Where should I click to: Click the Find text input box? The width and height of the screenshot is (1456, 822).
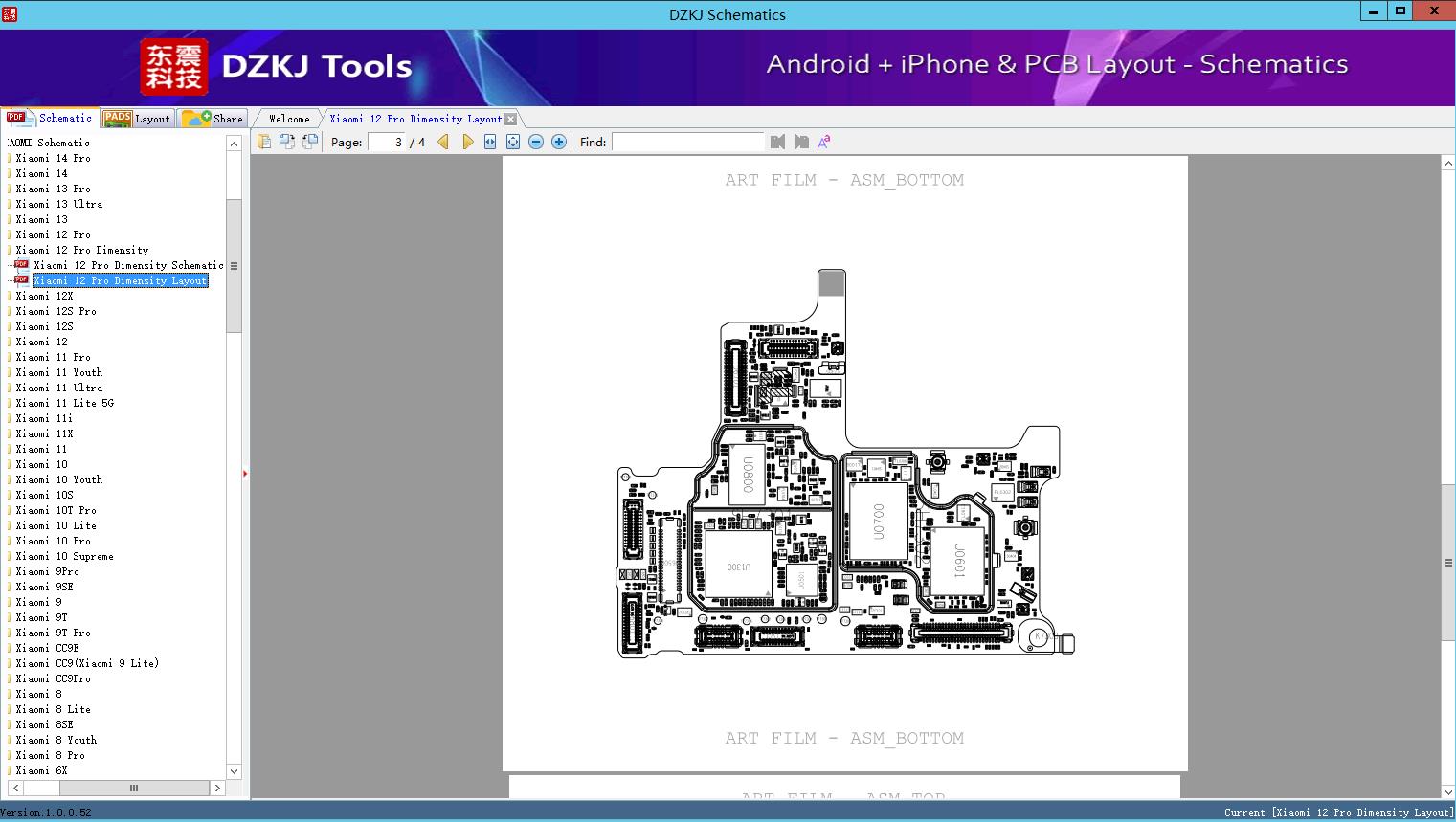688,142
